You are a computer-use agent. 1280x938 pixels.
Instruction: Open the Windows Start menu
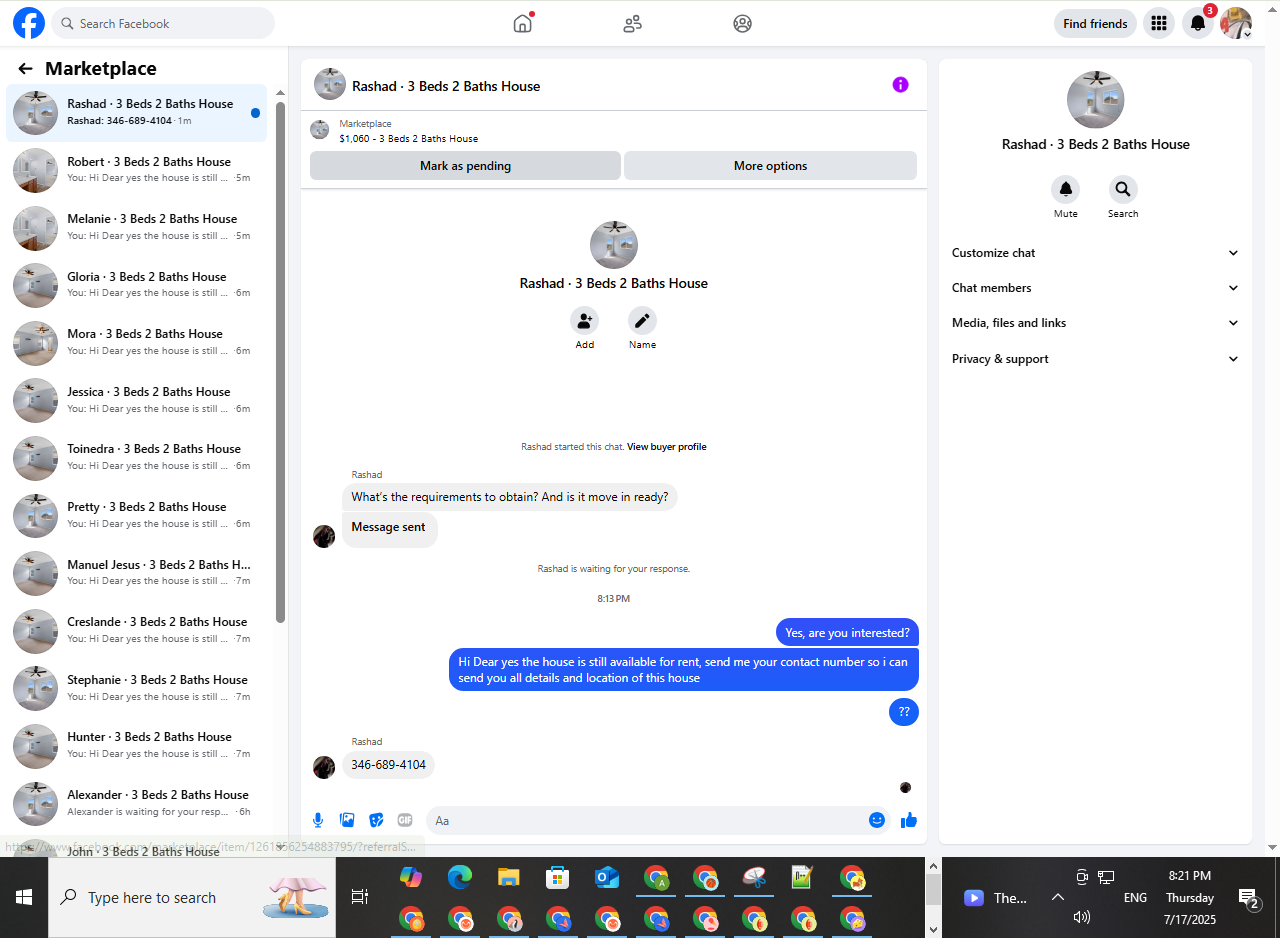click(x=24, y=897)
